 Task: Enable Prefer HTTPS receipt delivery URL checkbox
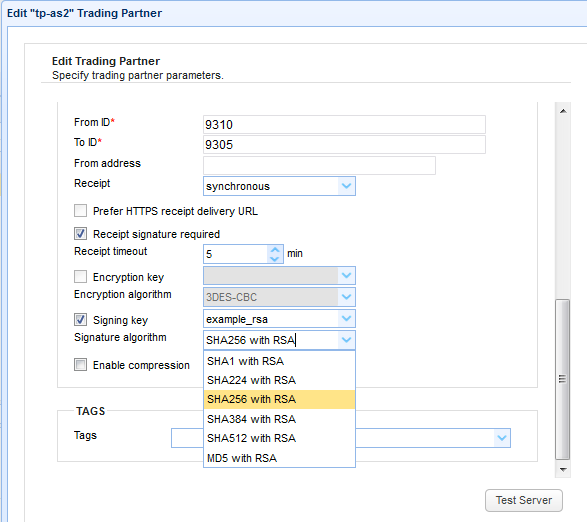(x=80, y=211)
